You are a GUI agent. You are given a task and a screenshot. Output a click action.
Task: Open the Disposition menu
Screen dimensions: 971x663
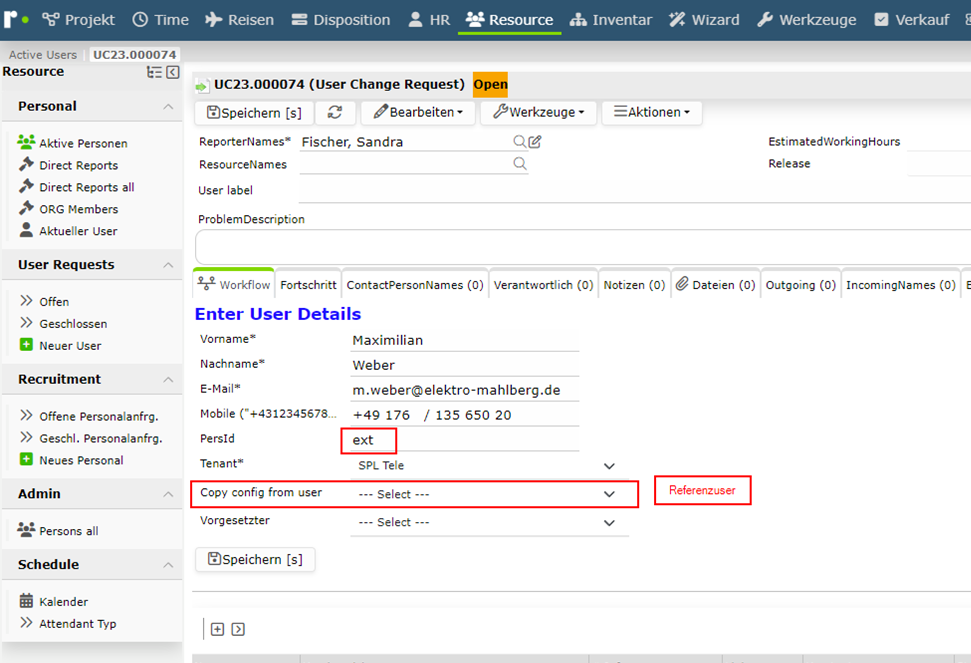(341, 20)
